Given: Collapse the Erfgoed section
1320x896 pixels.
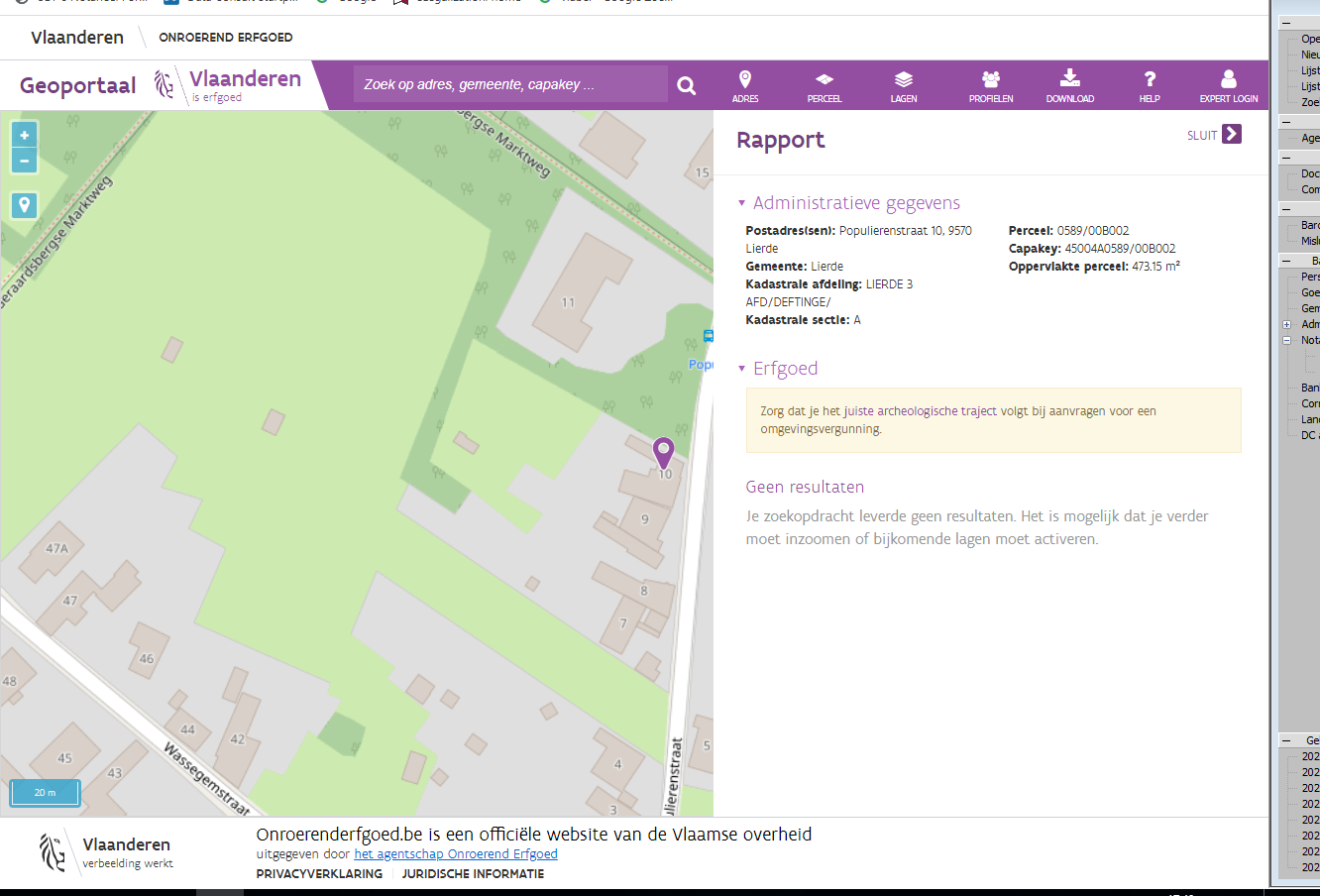Looking at the screenshot, I should tap(741, 369).
